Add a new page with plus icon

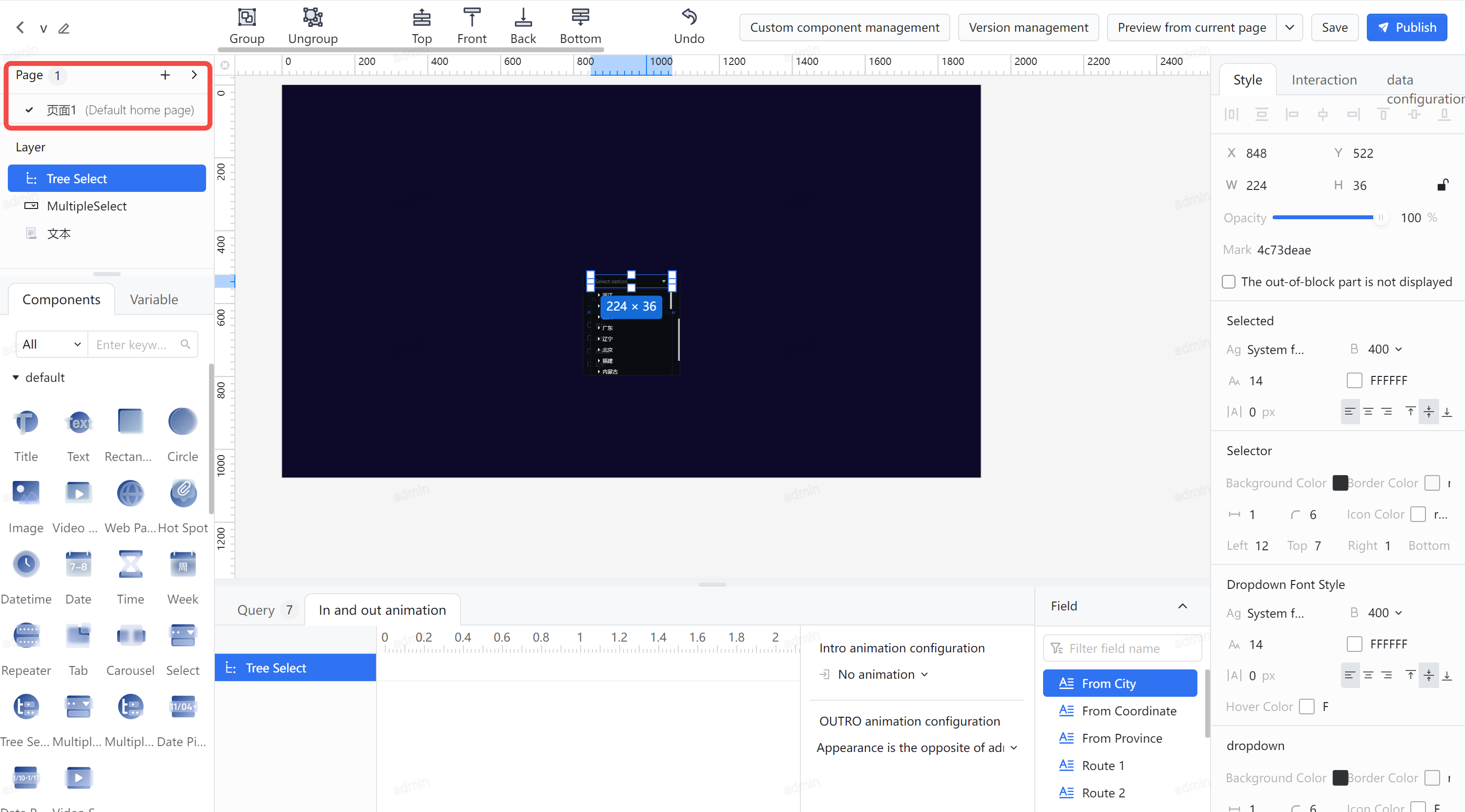click(165, 75)
